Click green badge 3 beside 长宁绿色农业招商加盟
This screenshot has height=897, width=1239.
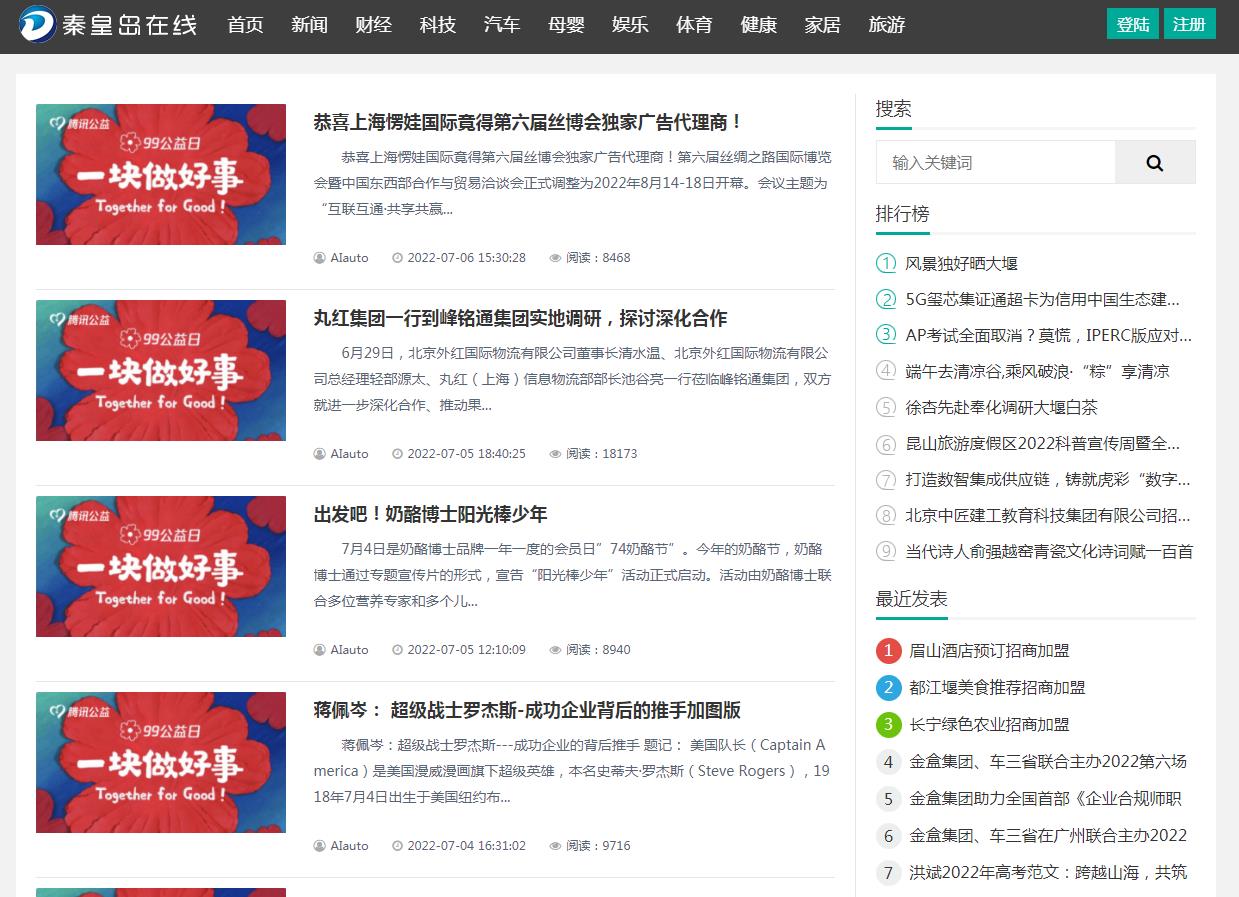coord(889,725)
